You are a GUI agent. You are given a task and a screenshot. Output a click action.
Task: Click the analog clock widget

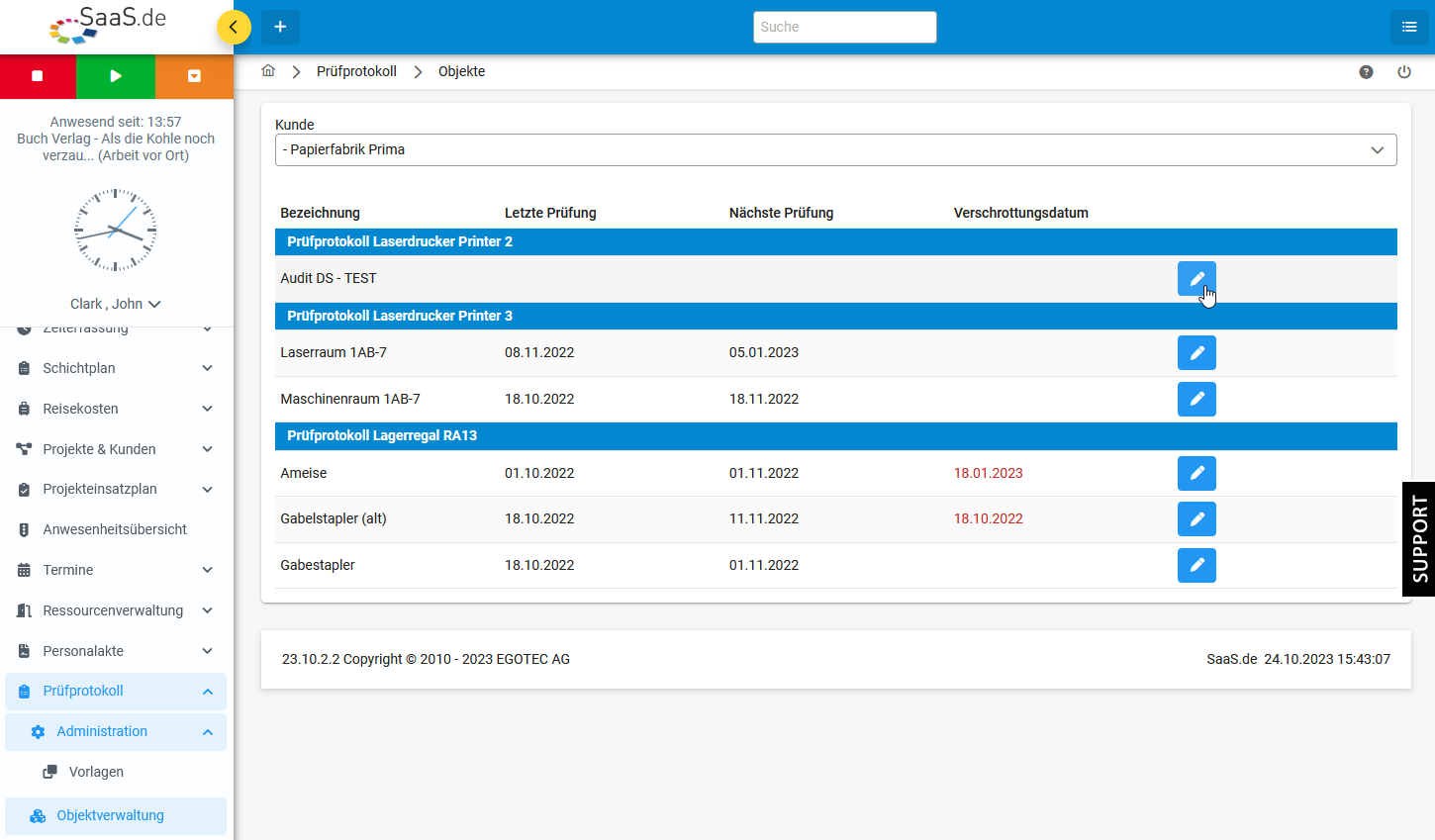116,230
